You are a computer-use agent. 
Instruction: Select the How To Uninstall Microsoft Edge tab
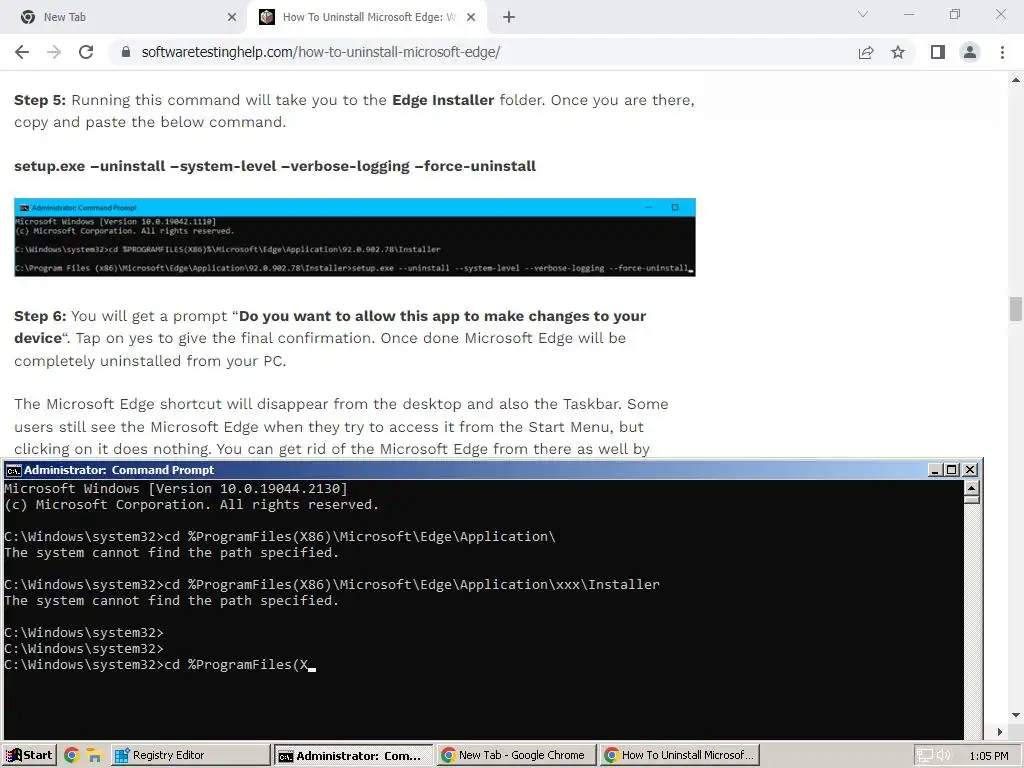369,17
